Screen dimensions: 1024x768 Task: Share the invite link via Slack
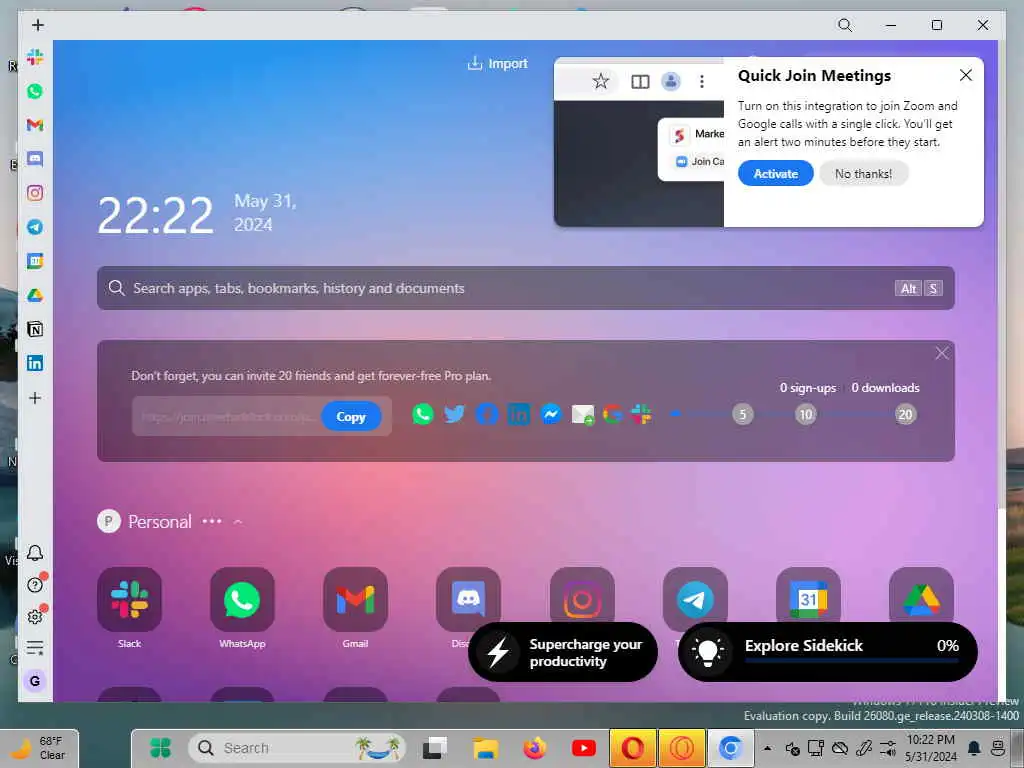(641, 414)
